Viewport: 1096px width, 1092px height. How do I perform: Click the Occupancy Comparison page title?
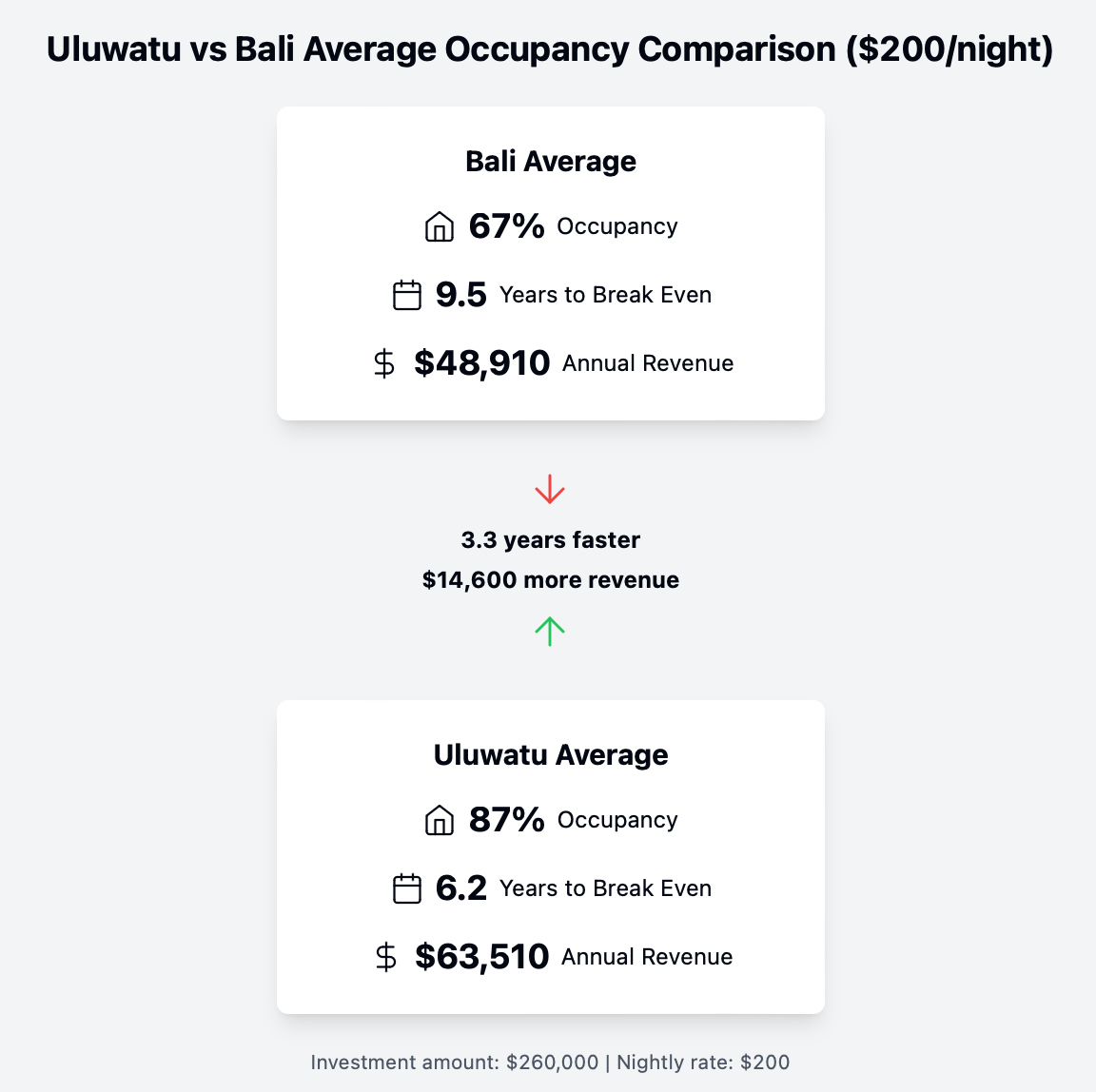[x=549, y=49]
